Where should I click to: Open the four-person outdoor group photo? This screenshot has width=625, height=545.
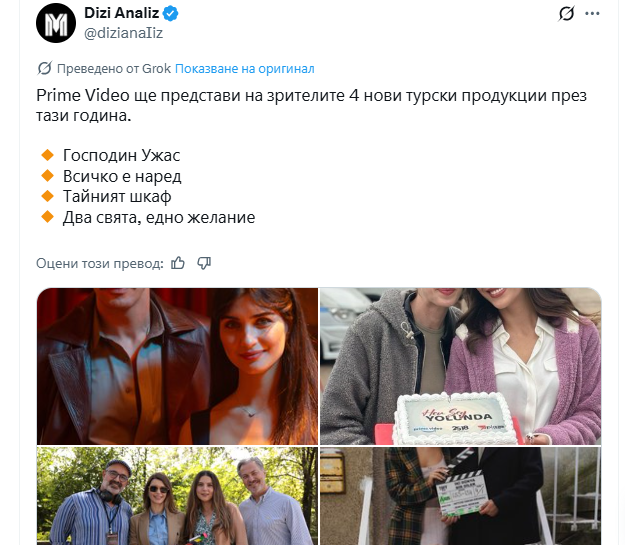pyautogui.click(x=177, y=496)
